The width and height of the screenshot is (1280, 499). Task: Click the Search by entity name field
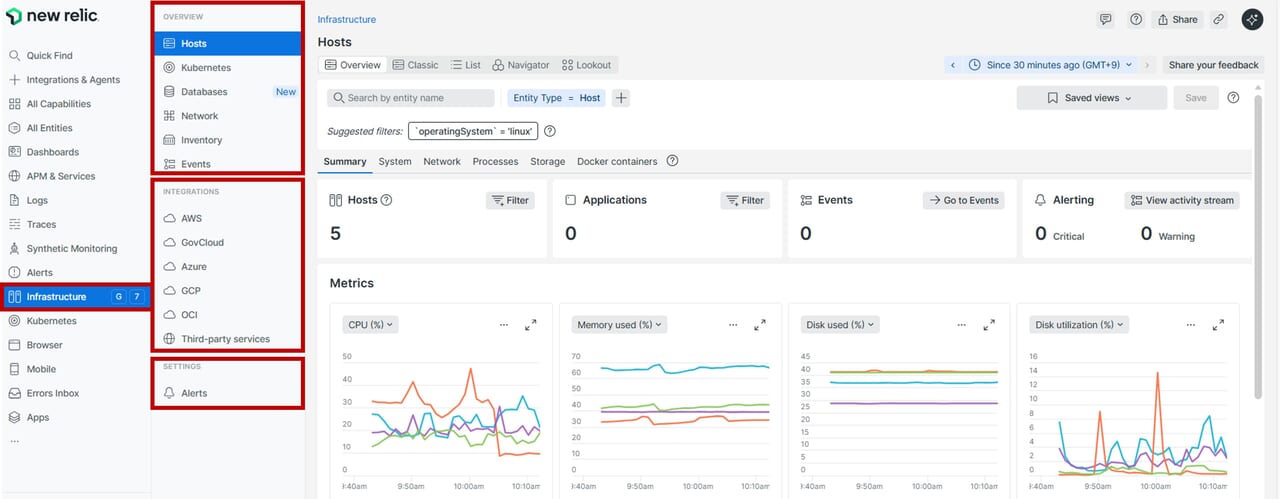click(412, 98)
